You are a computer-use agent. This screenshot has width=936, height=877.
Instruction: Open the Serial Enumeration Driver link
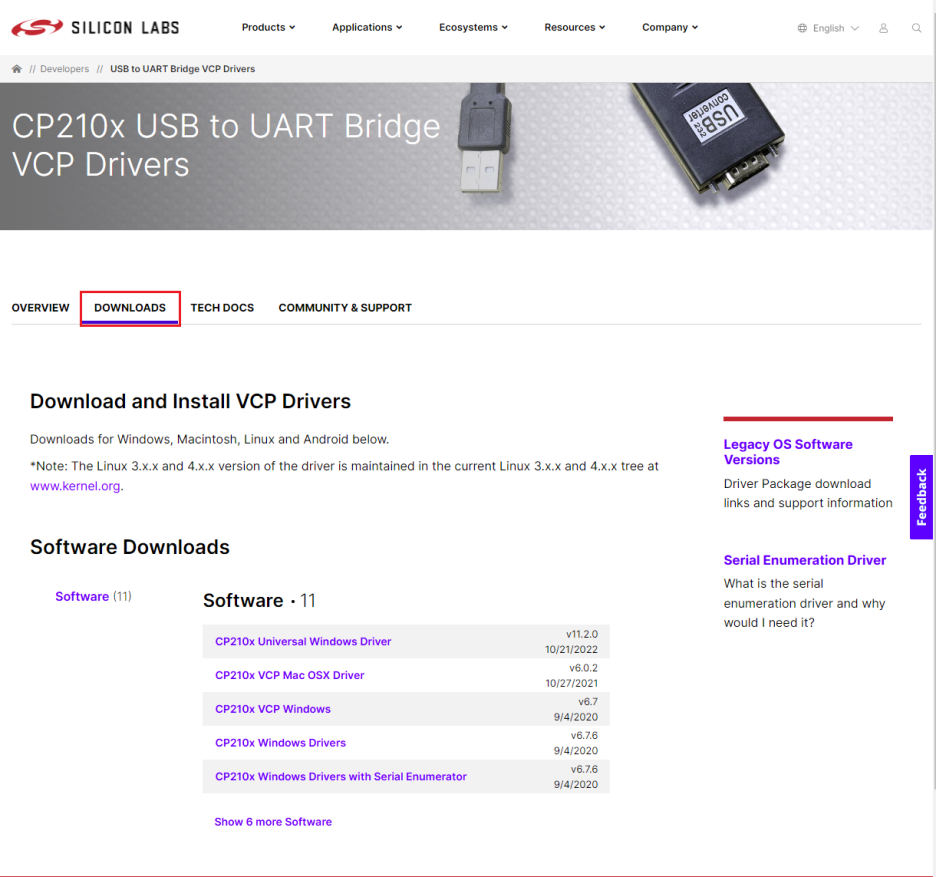click(805, 560)
